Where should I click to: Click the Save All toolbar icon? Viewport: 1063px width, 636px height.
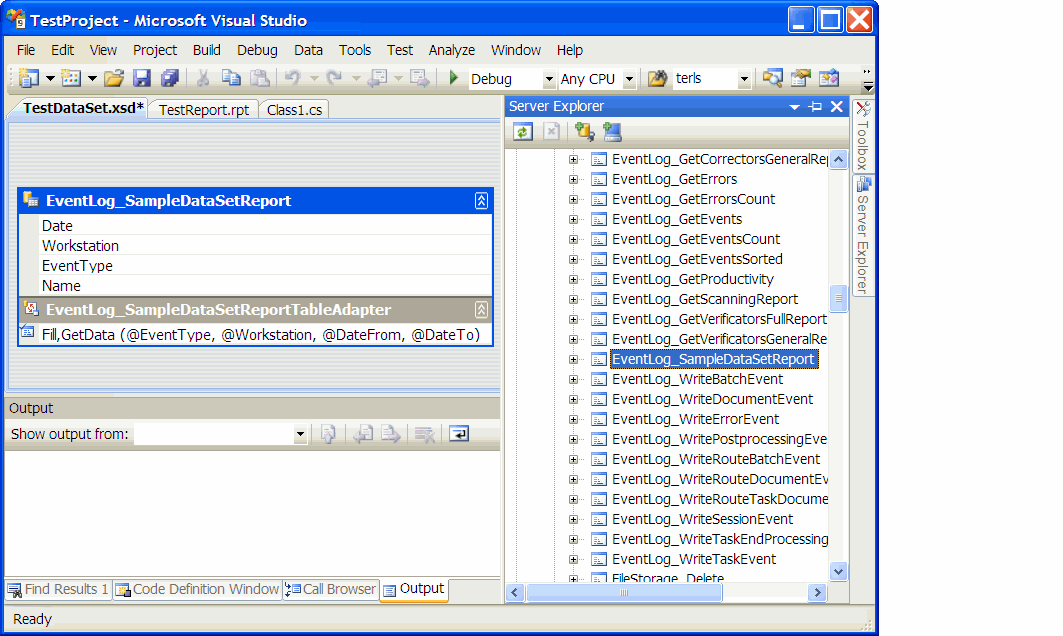click(x=170, y=78)
